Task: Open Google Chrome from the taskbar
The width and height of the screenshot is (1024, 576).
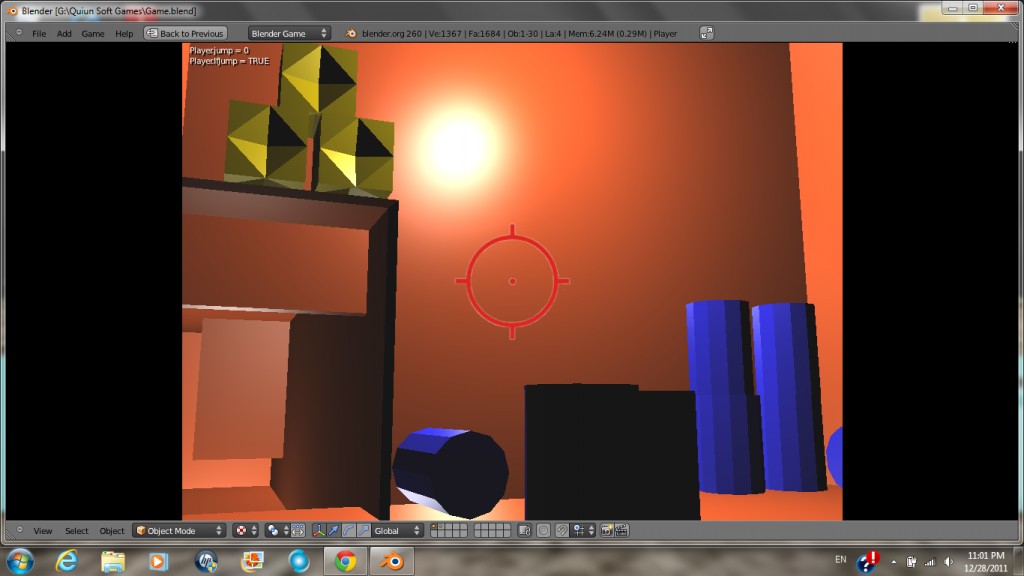Action: [x=345, y=561]
